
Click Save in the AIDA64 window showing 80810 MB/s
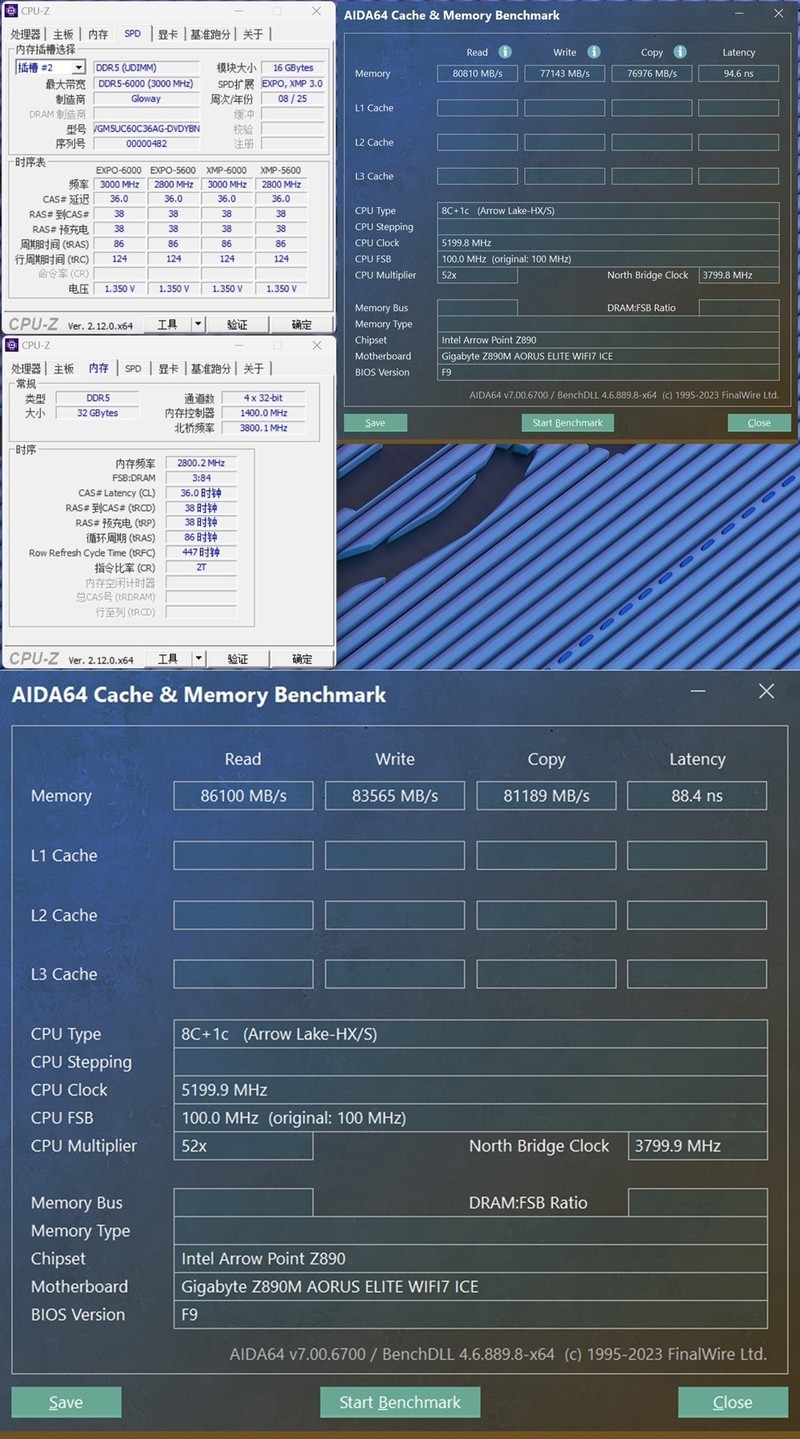point(375,422)
